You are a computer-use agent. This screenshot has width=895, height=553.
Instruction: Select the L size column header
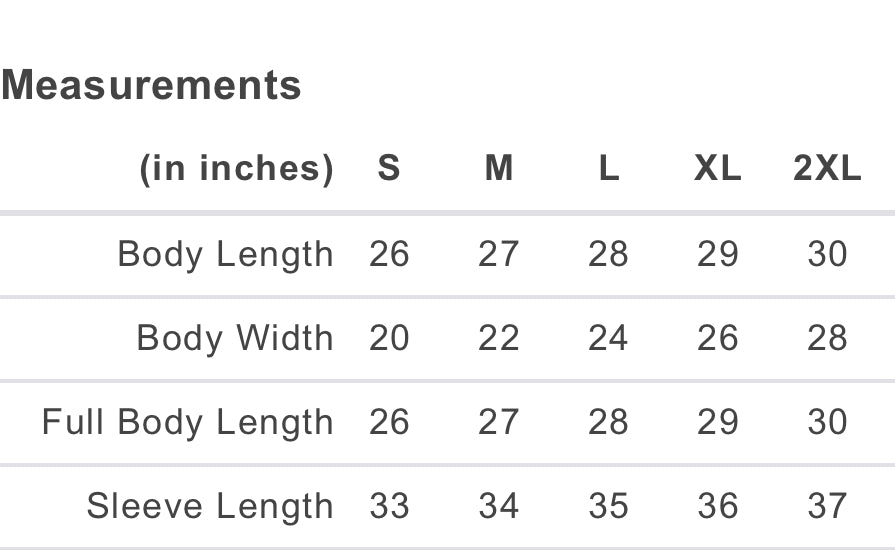point(608,169)
